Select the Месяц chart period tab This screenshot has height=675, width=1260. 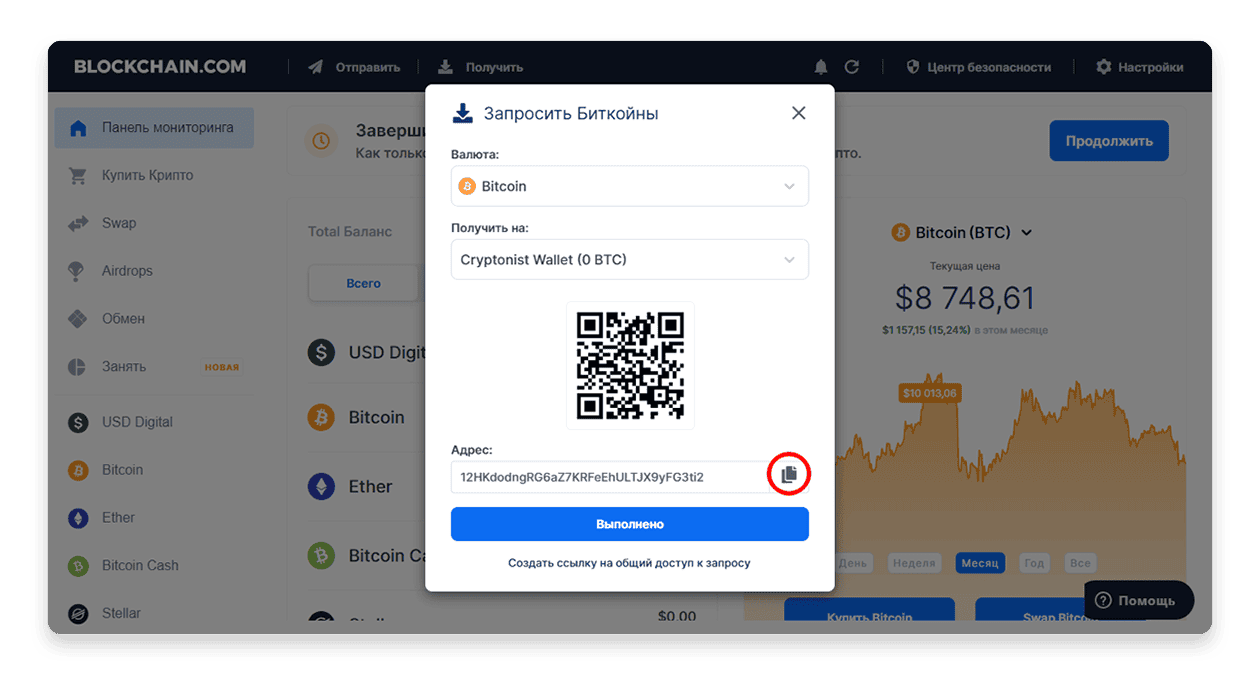[980, 563]
